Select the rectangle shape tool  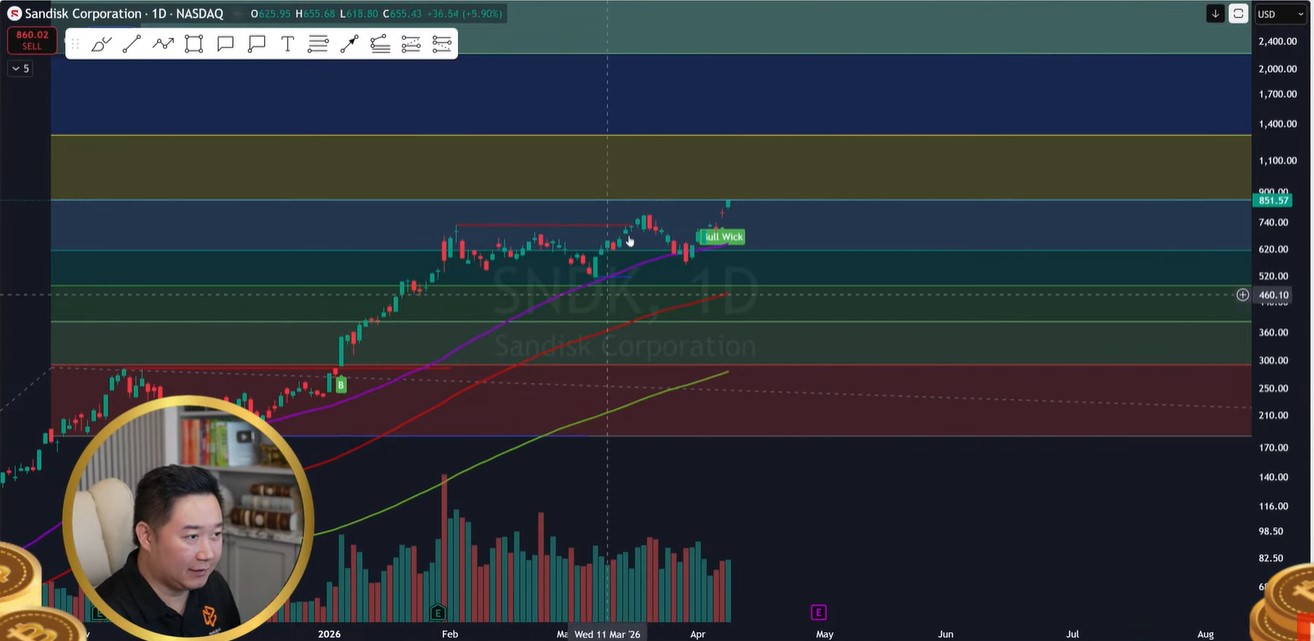(194, 44)
